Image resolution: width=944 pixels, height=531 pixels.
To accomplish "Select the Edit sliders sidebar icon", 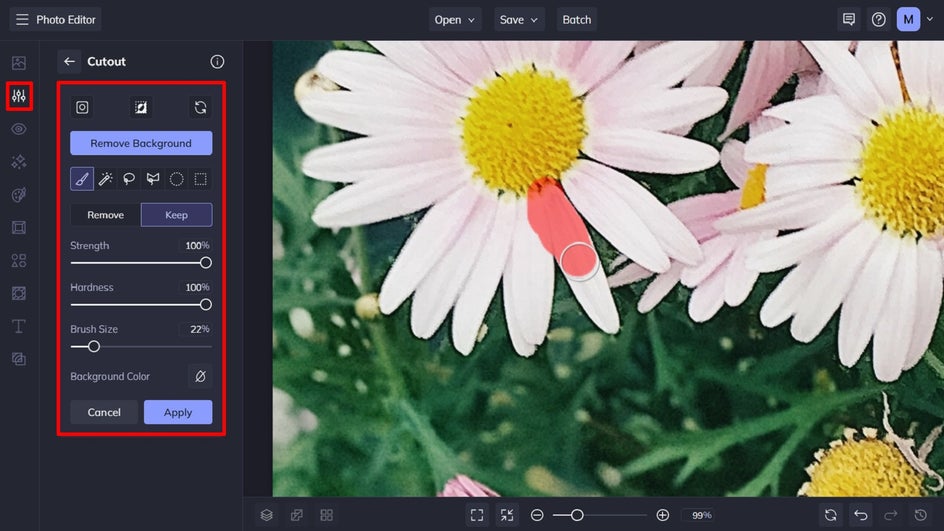I will [x=19, y=96].
